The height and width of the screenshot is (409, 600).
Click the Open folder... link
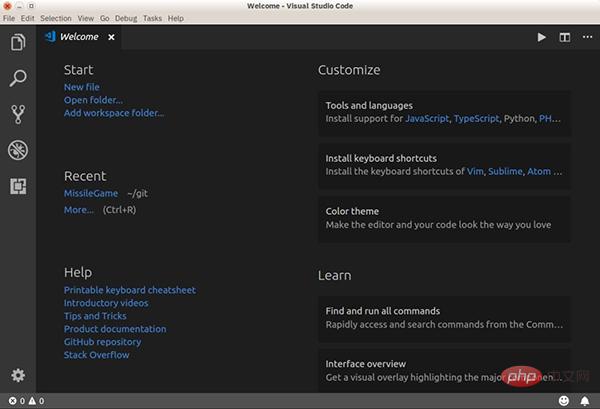[x=93, y=100]
